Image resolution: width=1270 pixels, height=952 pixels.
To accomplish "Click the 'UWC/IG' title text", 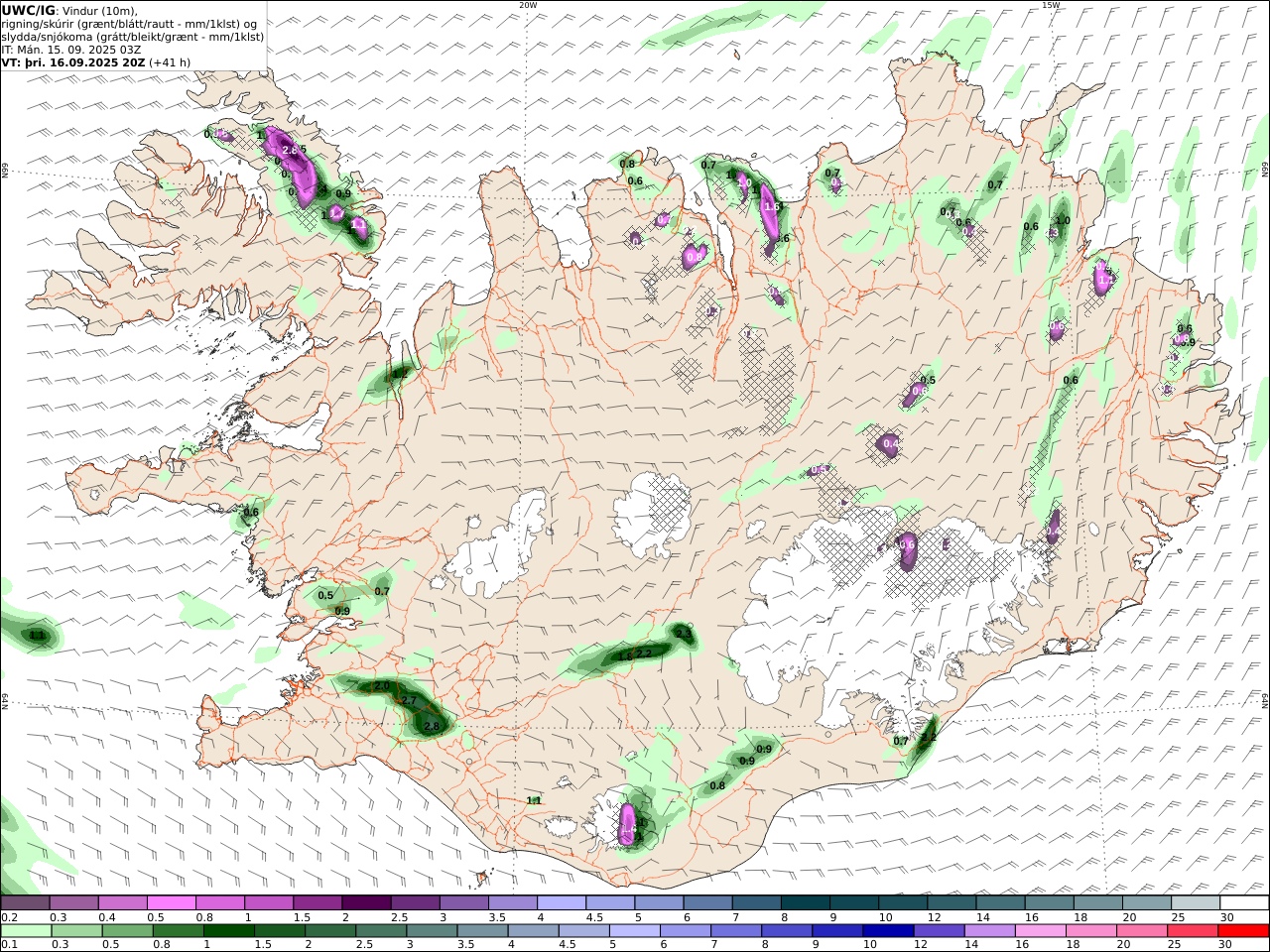I will pyautogui.click(x=29, y=11).
